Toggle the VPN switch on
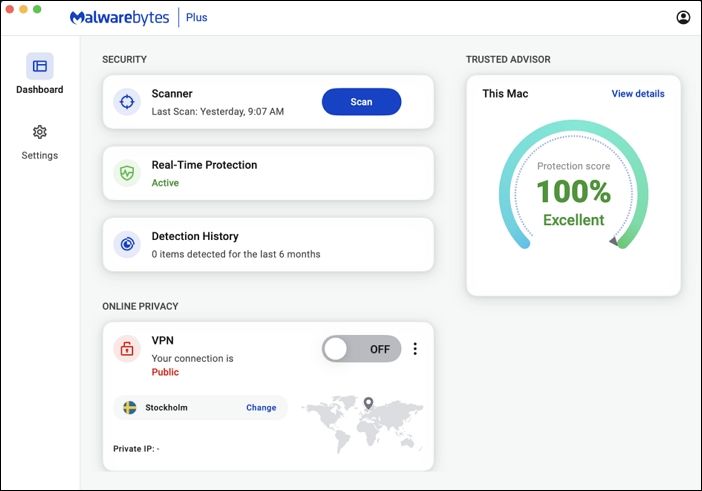The width and height of the screenshot is (702, 491). pyautogui.click(x=361, y=349)
